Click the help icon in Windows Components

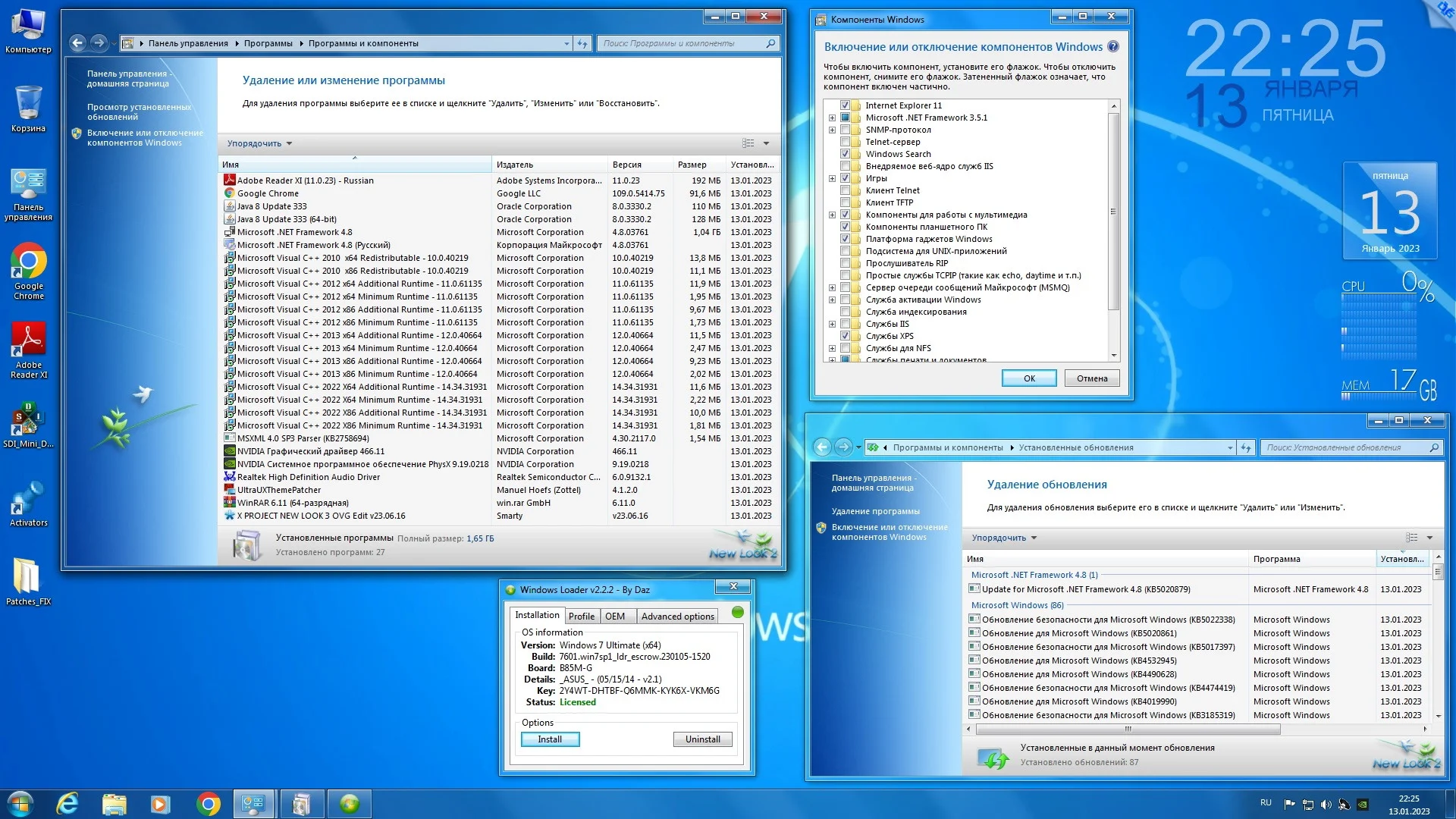(1113, 47)
